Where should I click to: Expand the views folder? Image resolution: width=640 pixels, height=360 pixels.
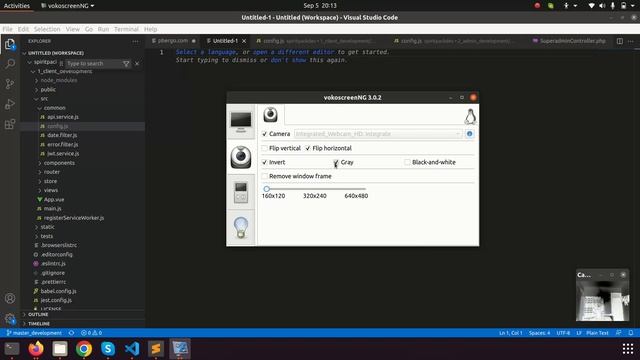pos(51,190)
